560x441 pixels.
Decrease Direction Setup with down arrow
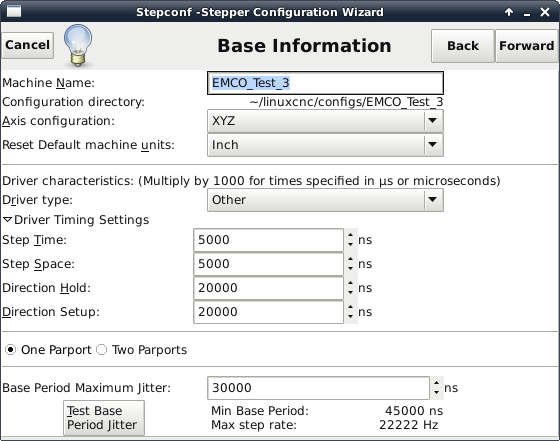(350, 316)
